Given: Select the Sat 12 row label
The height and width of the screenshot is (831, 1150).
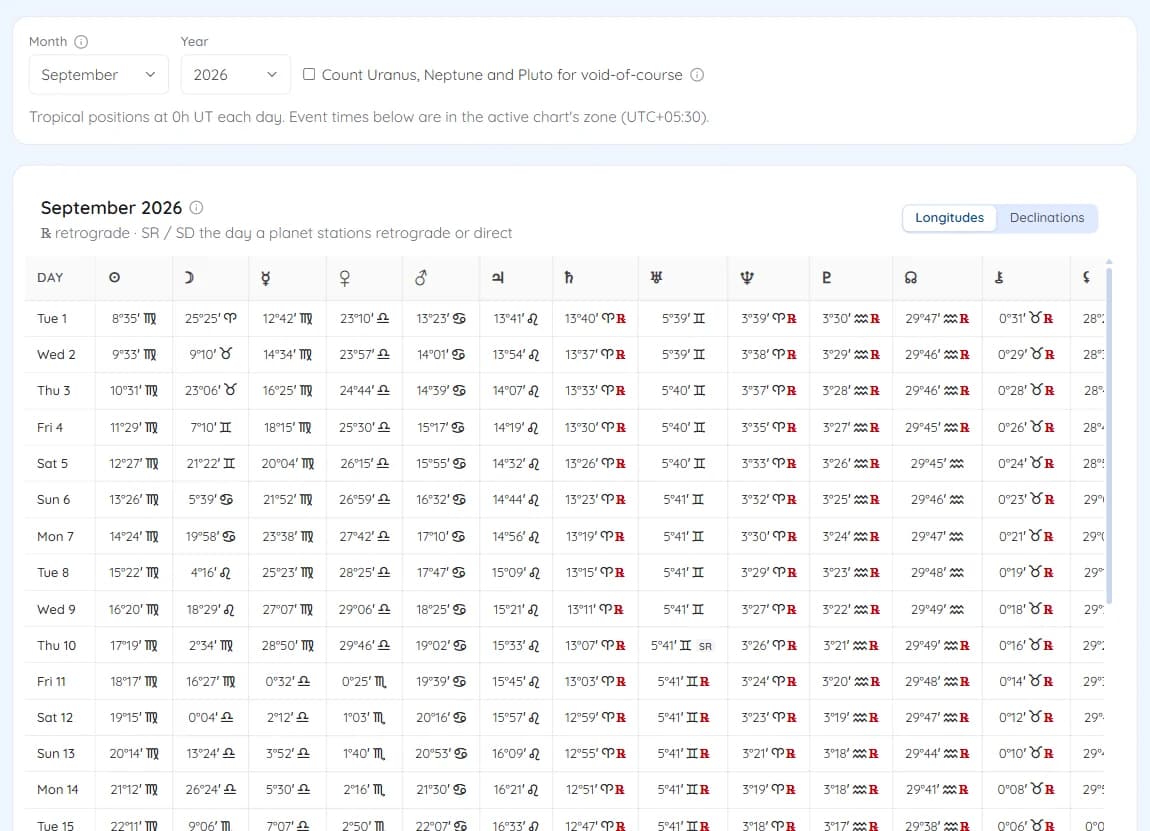Looking at the screenshot, I should coord(55,717).
